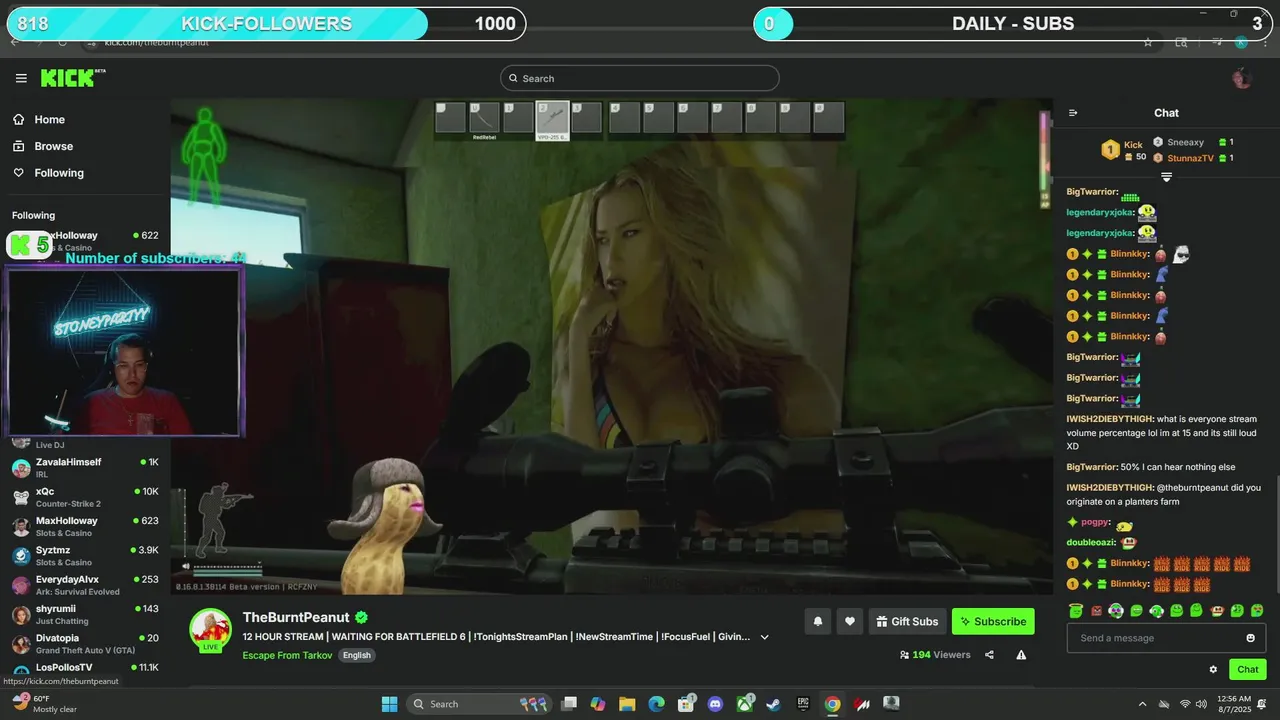Click the Kick logo
The image size is (1280, 720).
[x=72, y=78]
